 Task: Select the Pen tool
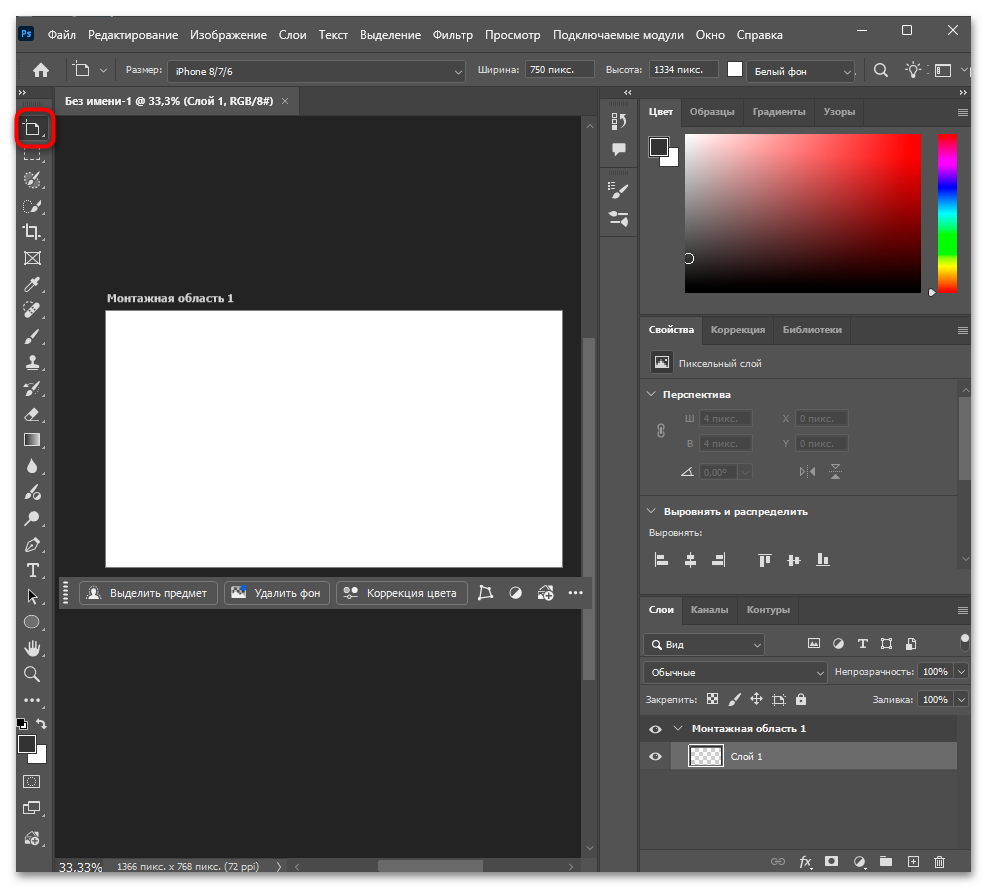coord(32,545)
